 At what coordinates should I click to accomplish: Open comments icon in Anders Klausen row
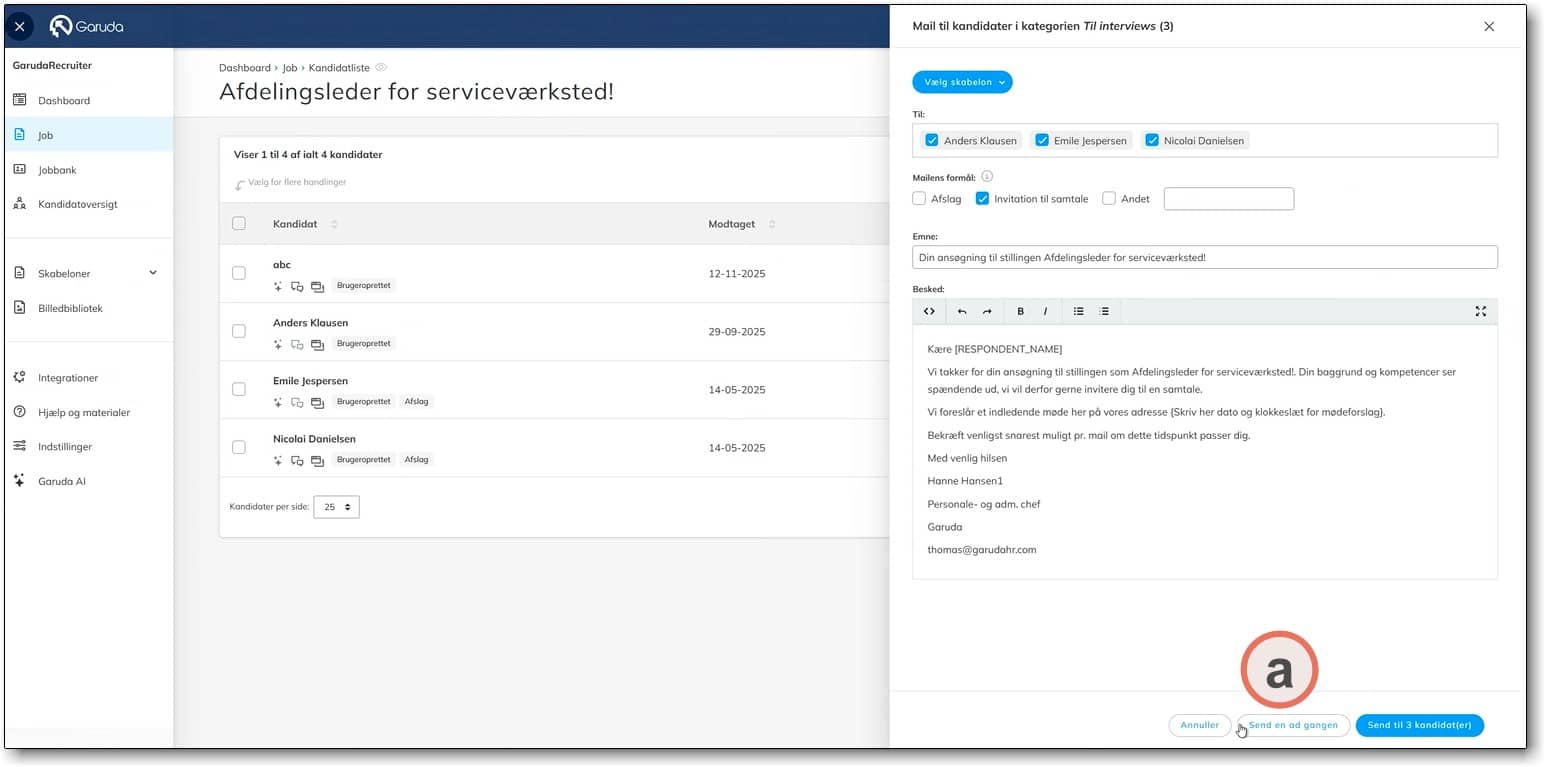pos(297,344)
